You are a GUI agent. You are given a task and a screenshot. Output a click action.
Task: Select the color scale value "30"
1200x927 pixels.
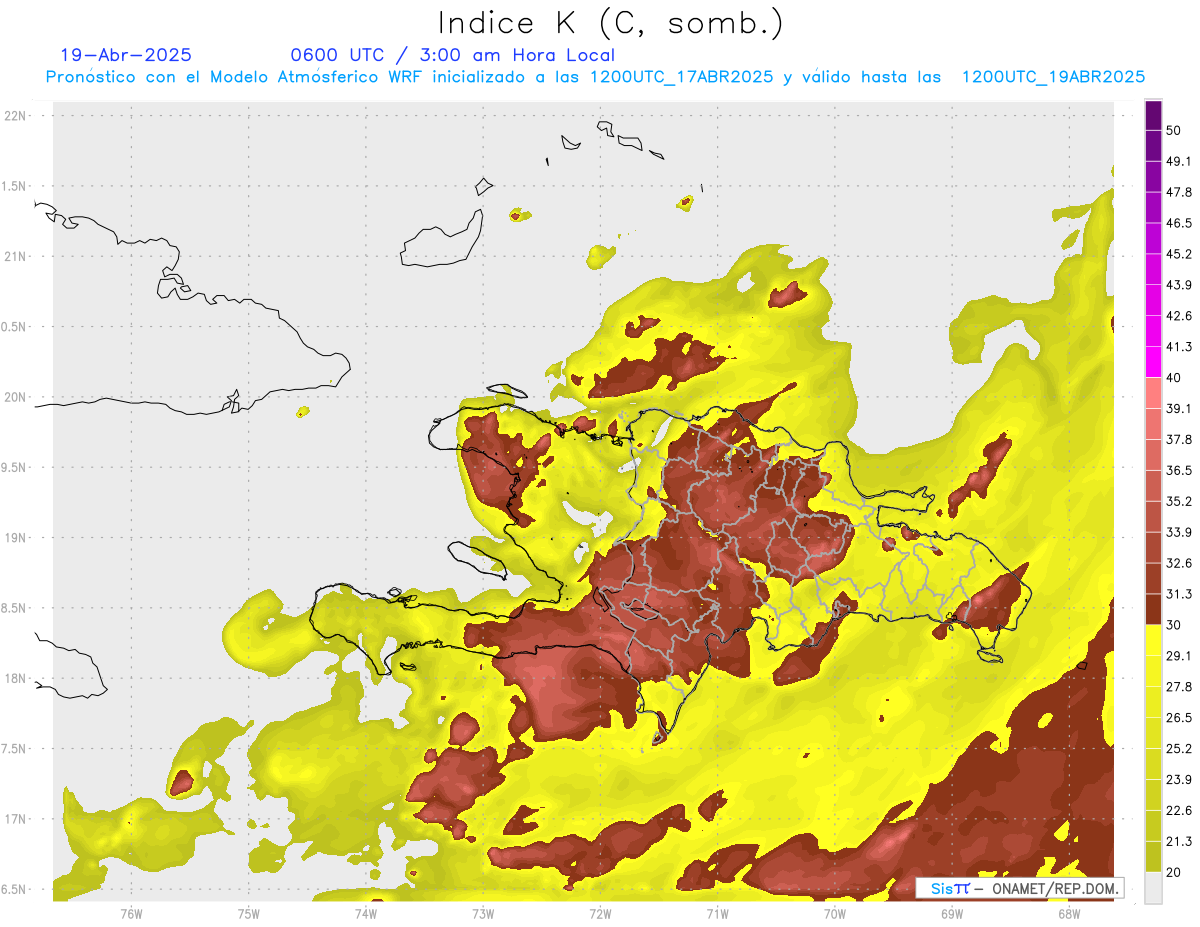[1175, 625]
